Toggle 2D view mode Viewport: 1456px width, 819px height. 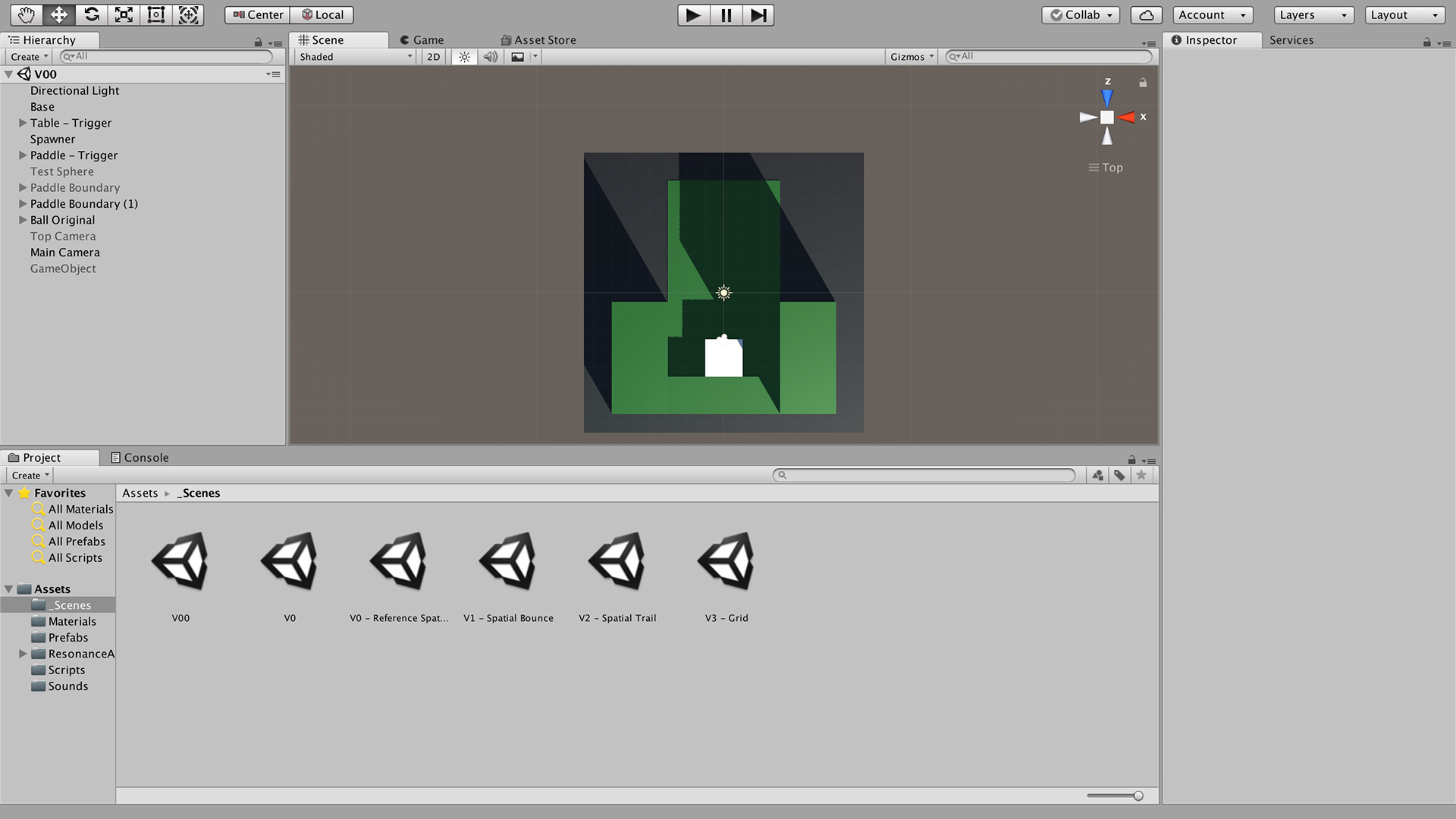pyautogui.click(x=433, y=57)
